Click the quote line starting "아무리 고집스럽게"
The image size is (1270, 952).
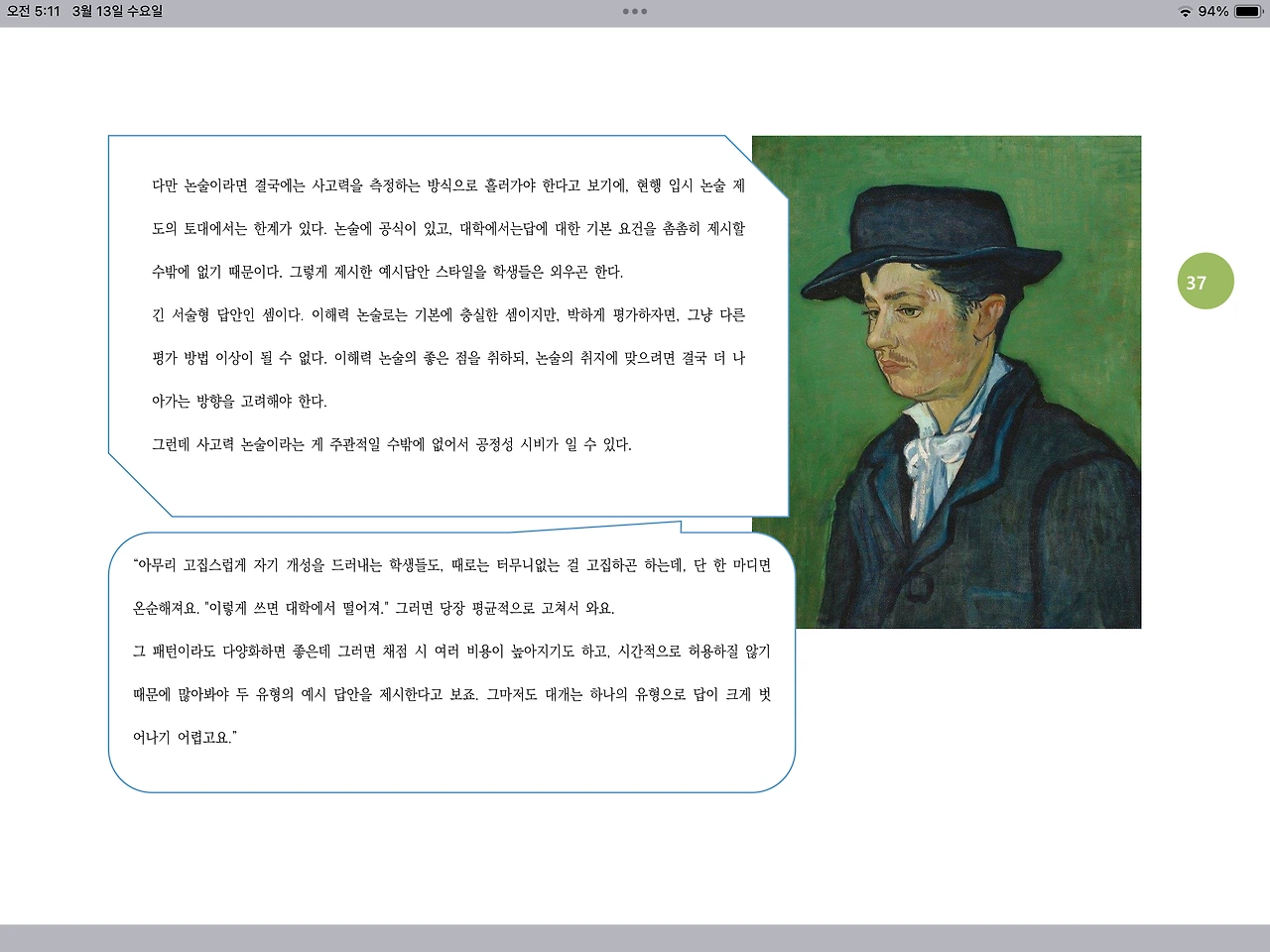451,565
